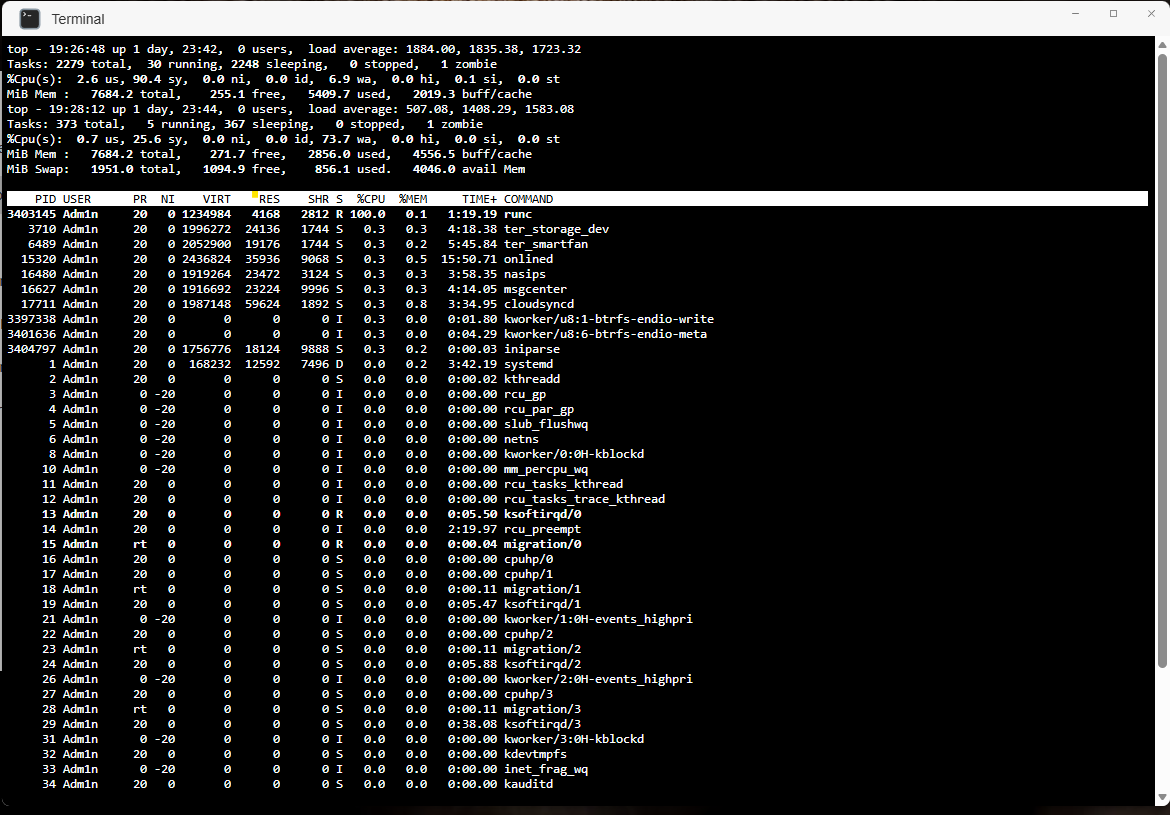The image size is (1170, 815).
Task: Click the iniparse process name
Action: 532,349
